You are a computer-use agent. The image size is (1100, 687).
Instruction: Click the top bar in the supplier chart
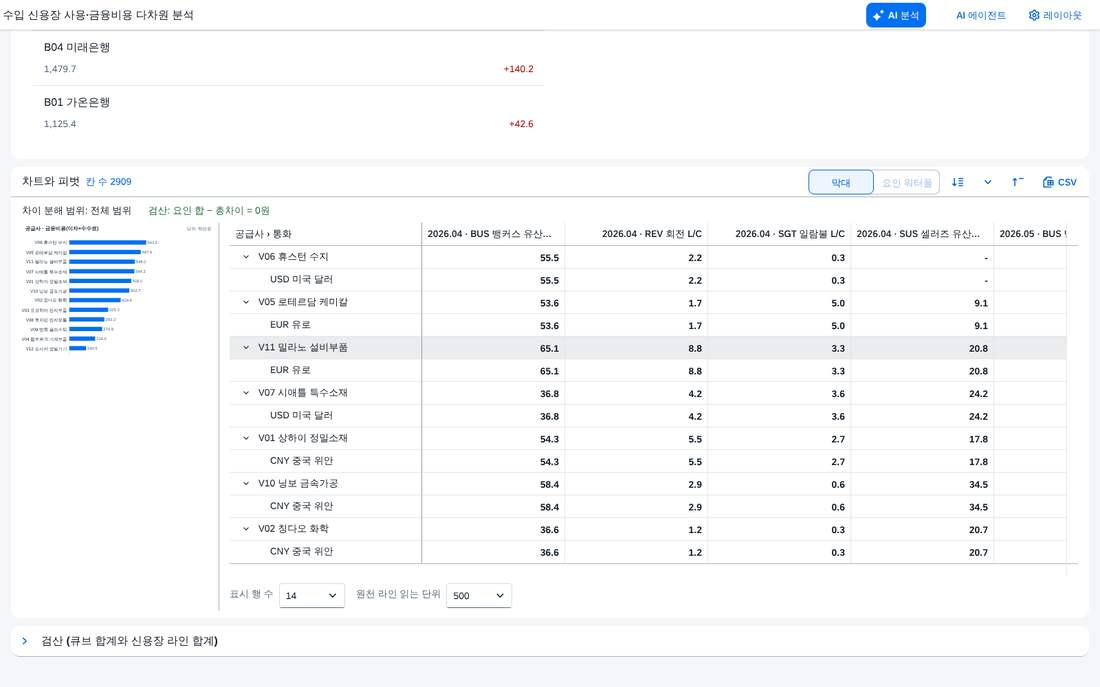click(107, 242)
